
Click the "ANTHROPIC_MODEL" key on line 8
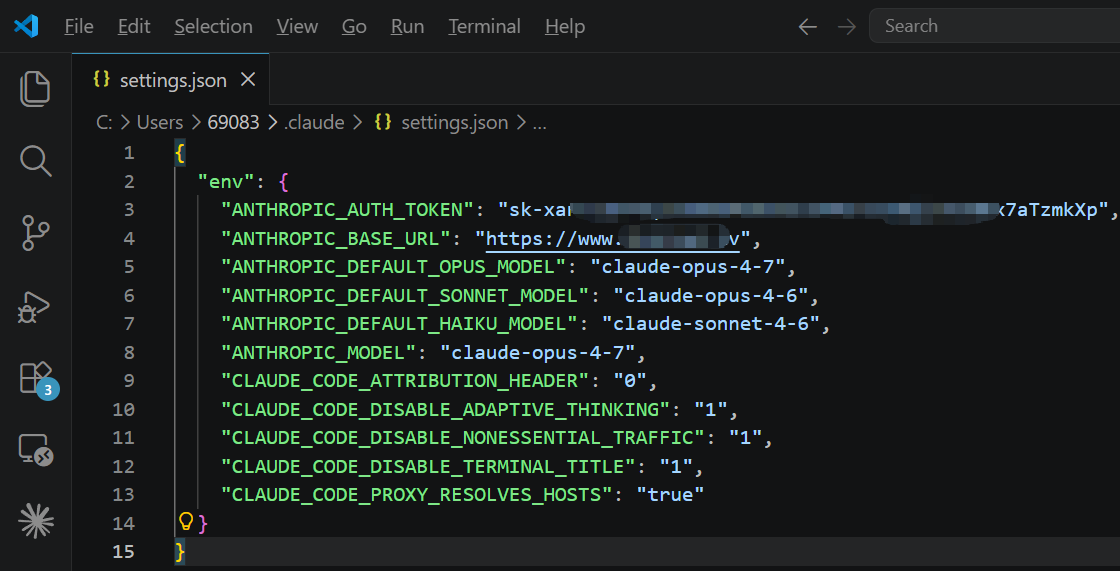point(319,352)
